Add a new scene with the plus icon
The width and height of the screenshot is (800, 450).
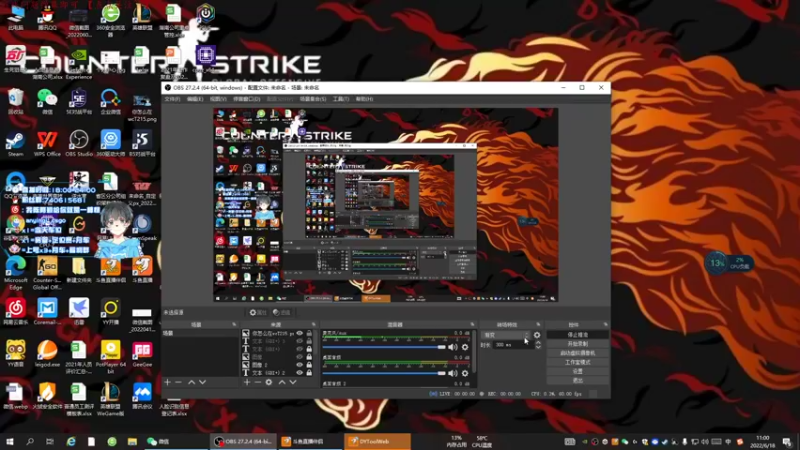(x=167, y=382)
